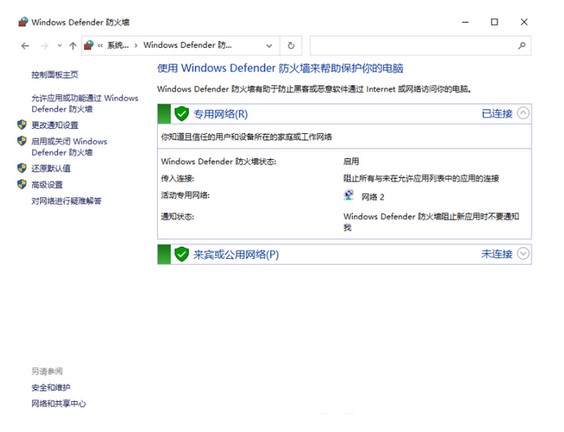This screenshot has width=564, height=432.
Task: Open 网络和共享中心 link
Action: click(x=59, y=404)
